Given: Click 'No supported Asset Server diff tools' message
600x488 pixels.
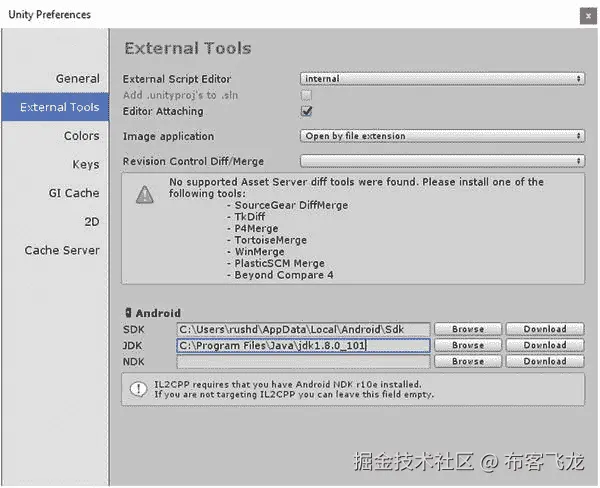Looking at the screenshot, I should click(x=356, y=188).
